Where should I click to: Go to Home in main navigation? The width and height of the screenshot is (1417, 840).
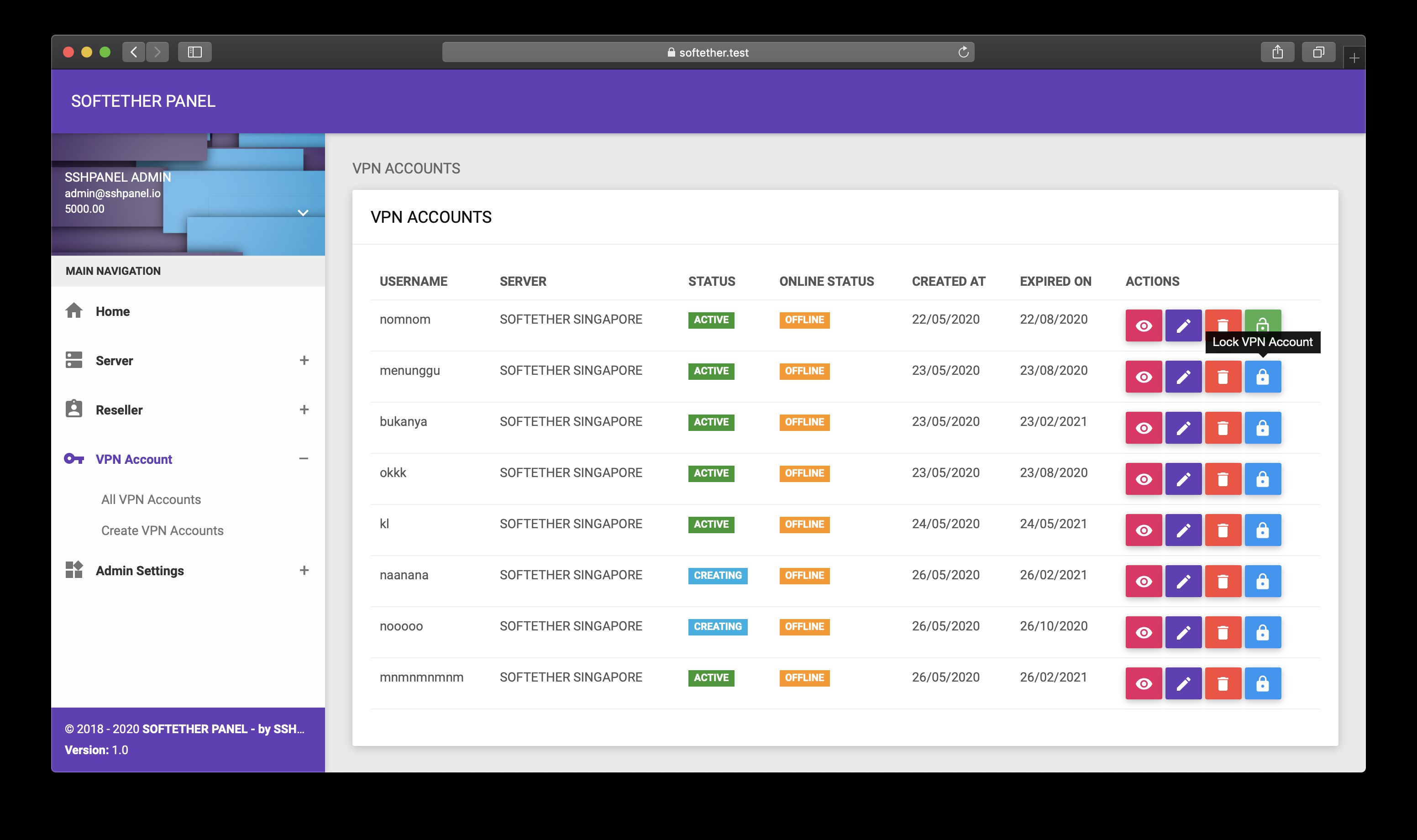click(113, 311)
